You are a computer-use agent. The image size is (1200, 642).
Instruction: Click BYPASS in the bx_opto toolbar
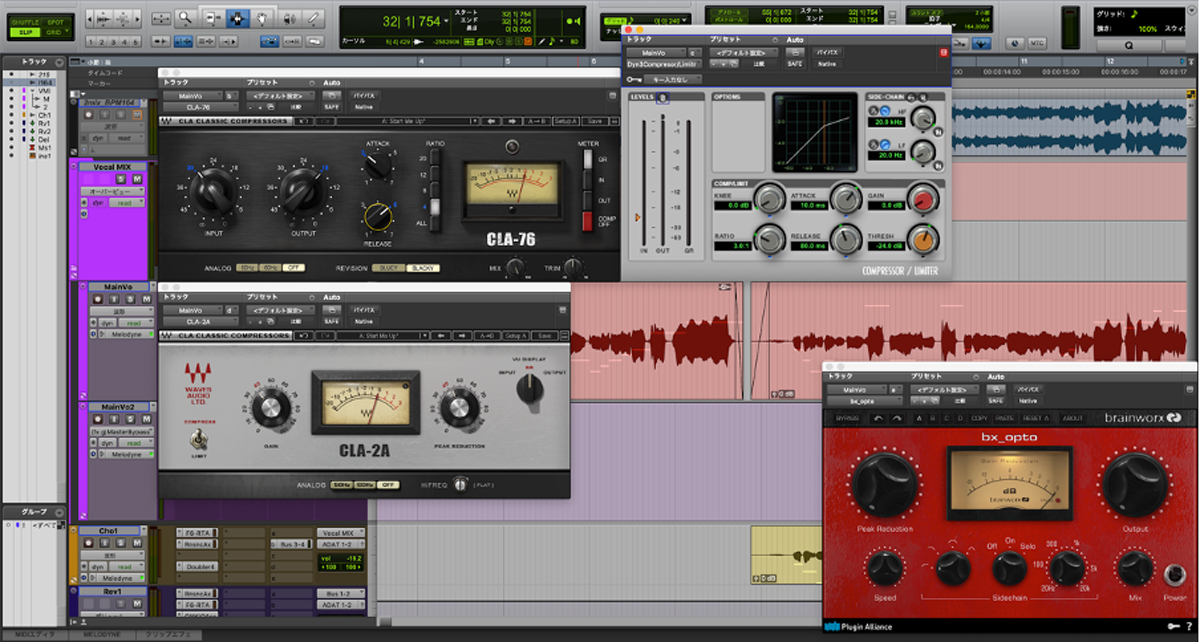click(x=848, y=417)
